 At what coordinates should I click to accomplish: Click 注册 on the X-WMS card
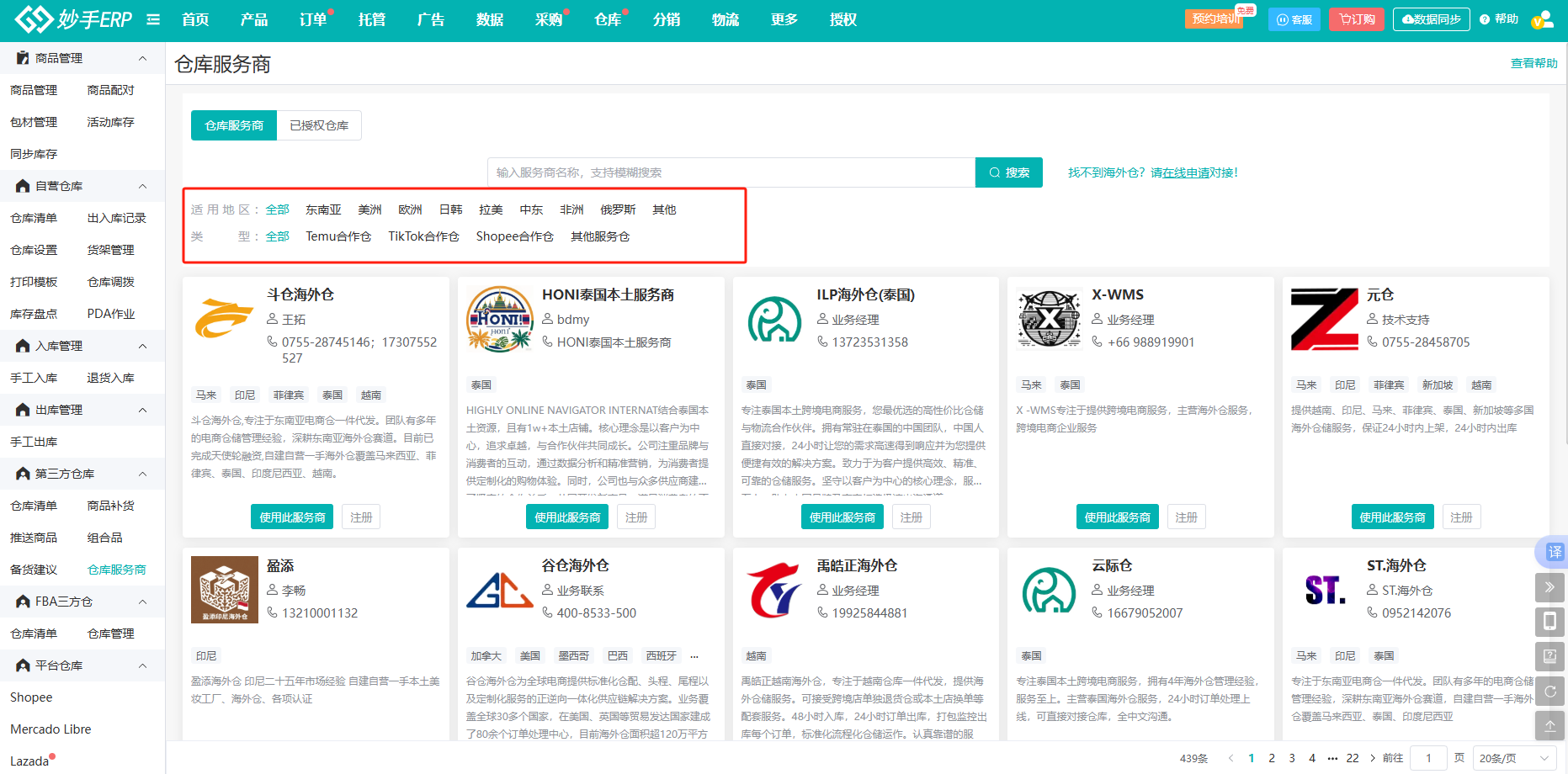click(x=1187, y=517)
